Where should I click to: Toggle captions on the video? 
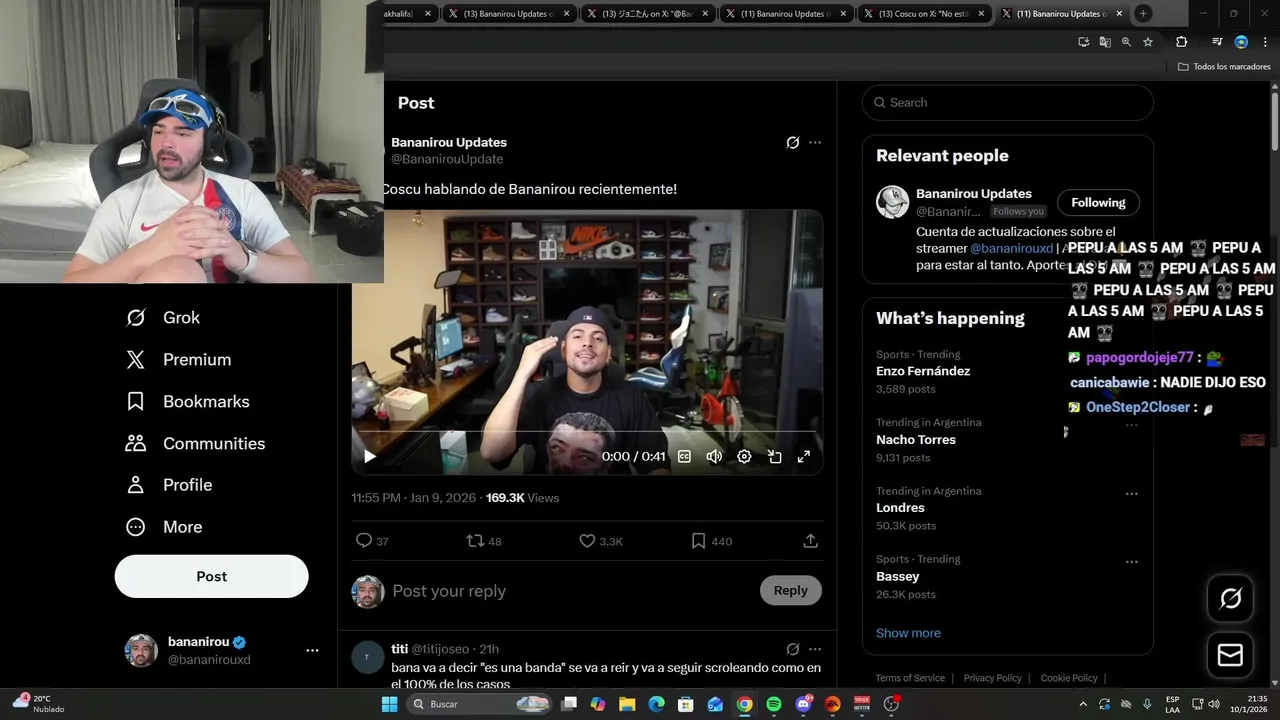[x=684, y=457]
